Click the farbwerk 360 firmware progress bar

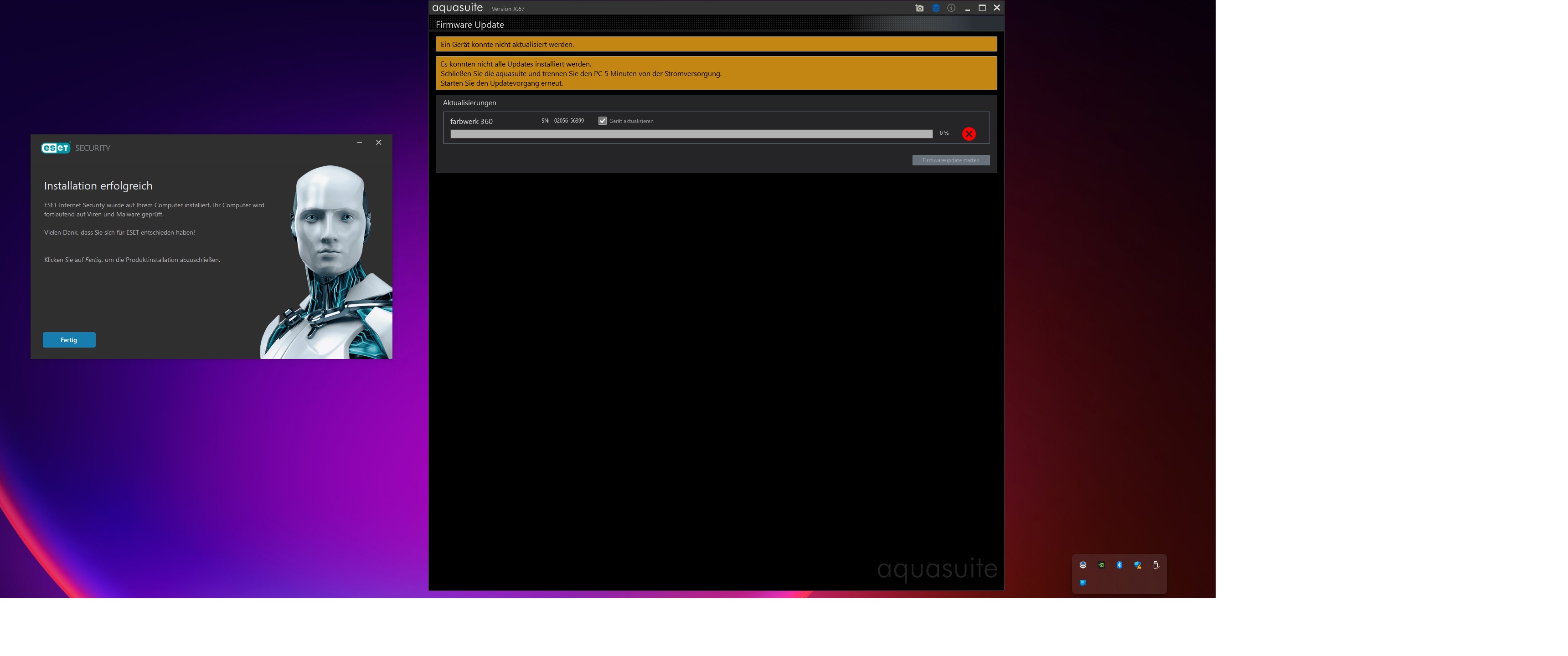tap(691, 134)
